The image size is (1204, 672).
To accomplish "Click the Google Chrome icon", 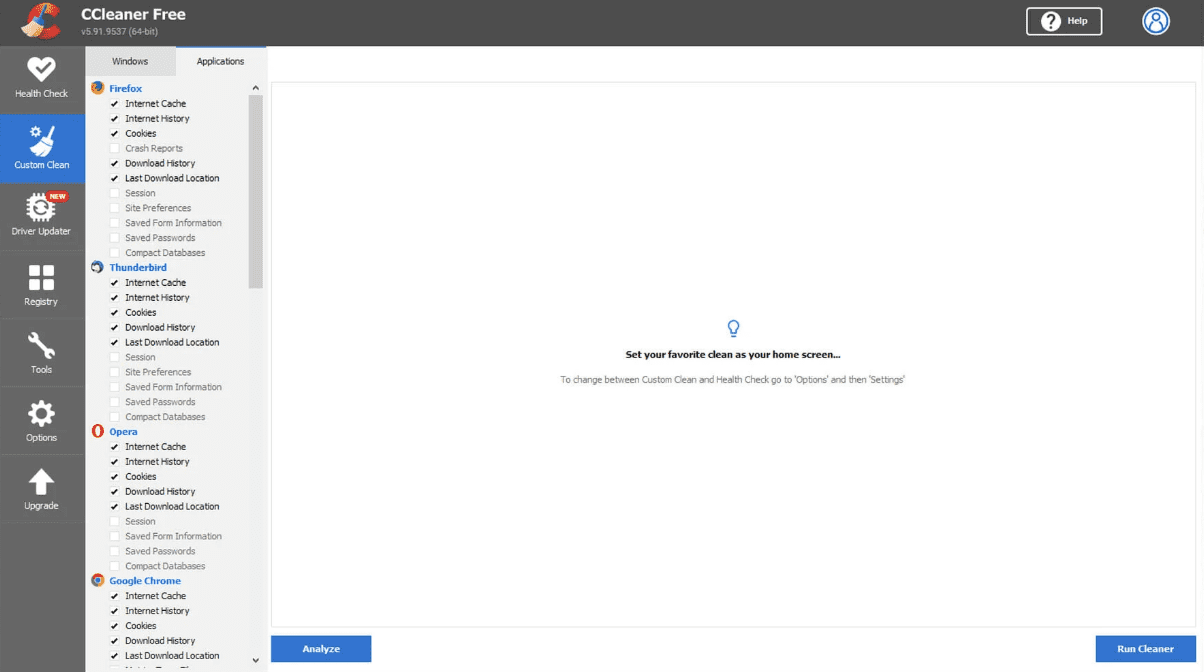I will (x=97, y=580).
